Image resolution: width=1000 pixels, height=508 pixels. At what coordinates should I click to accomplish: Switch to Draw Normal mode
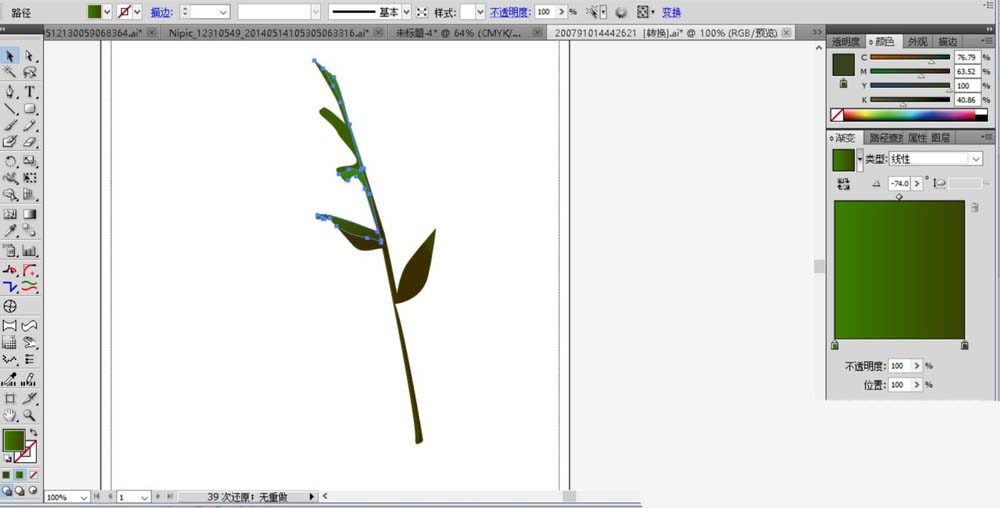pyautogui.click(x=6, y=491)
